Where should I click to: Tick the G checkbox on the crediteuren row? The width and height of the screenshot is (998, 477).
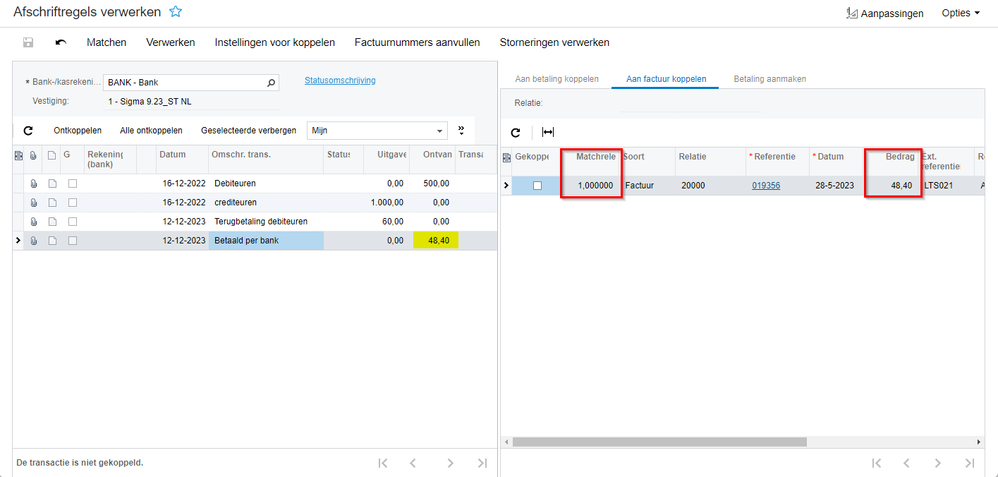(x=72, y=203)
